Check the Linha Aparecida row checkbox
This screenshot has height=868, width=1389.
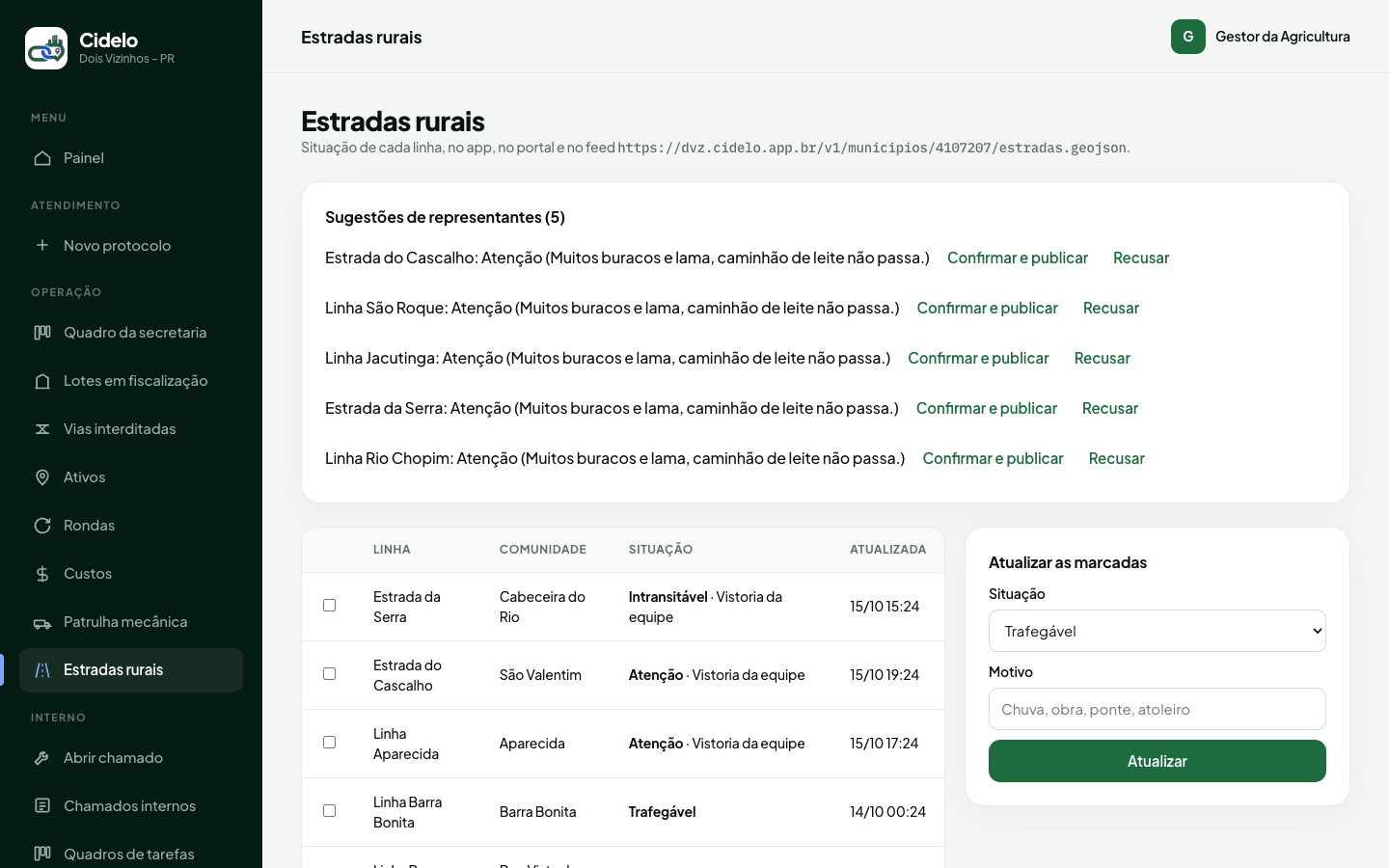330,743
